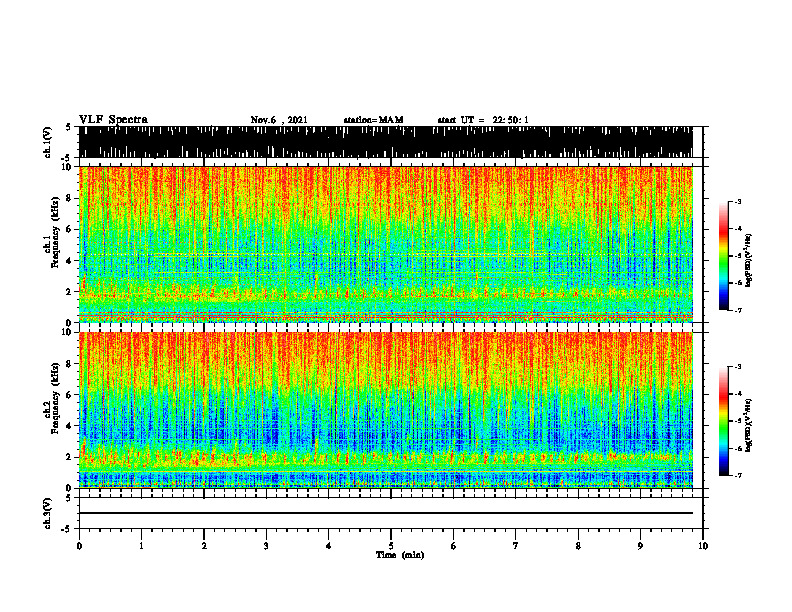Click time axis tick label "10"

click(703, 546)
